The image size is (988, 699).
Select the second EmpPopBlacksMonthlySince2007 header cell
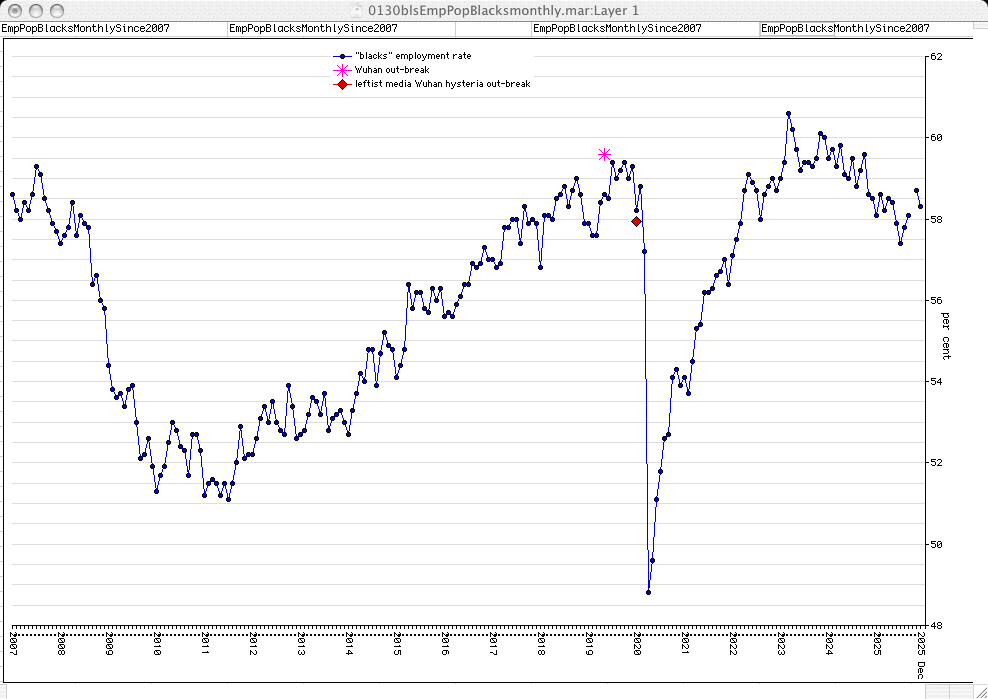(x=313, y=29)
